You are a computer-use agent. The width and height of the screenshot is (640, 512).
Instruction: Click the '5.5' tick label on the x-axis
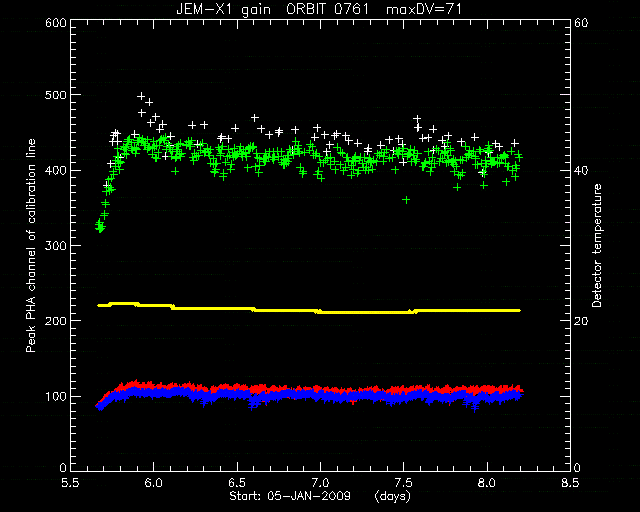[x=70, y=483]
